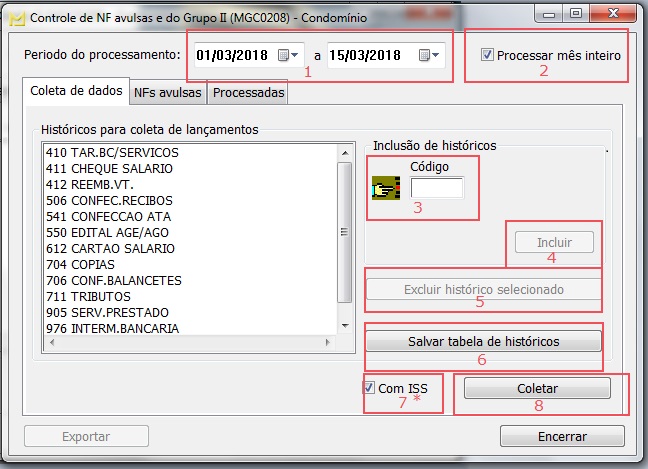648x469 pixels.
Task: Select 410 TAR.BC/SERVICOS in the list
Action: tap(112, 152)
